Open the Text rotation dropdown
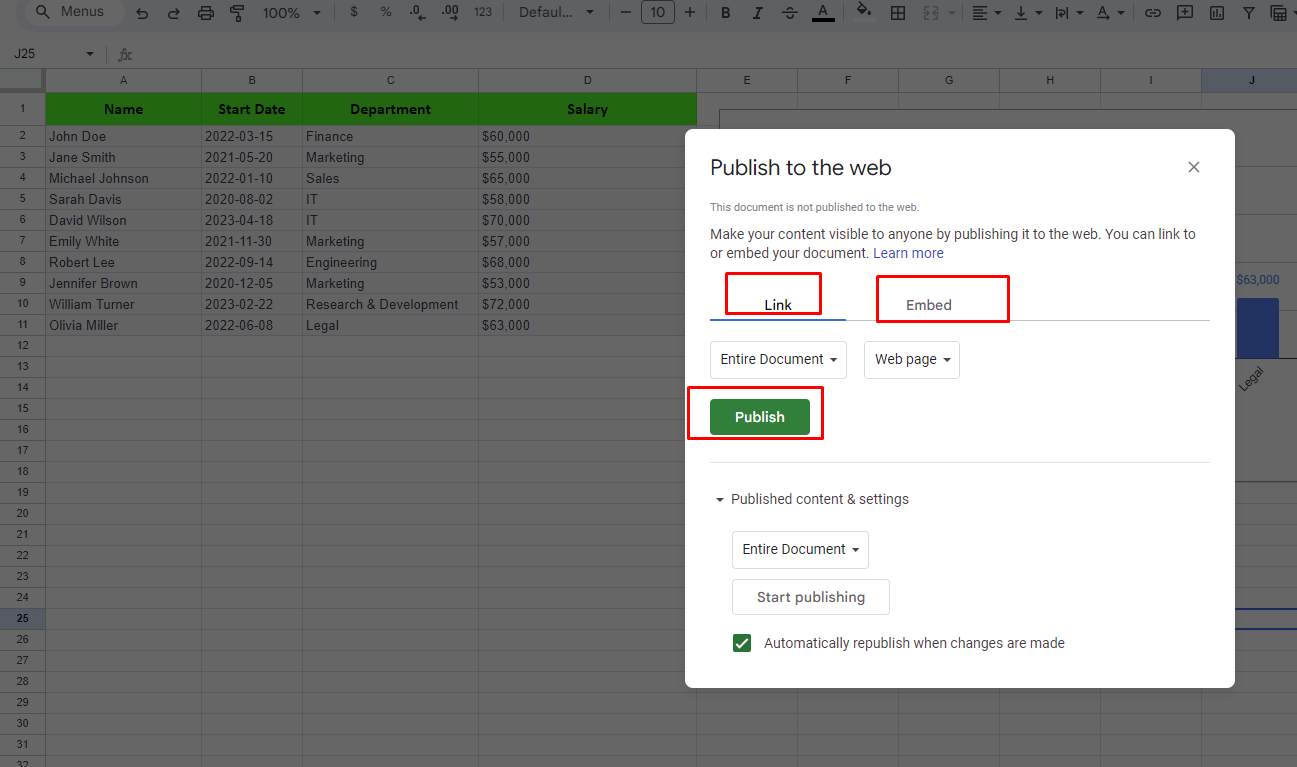1297x767 pixels. (1110, 12)
